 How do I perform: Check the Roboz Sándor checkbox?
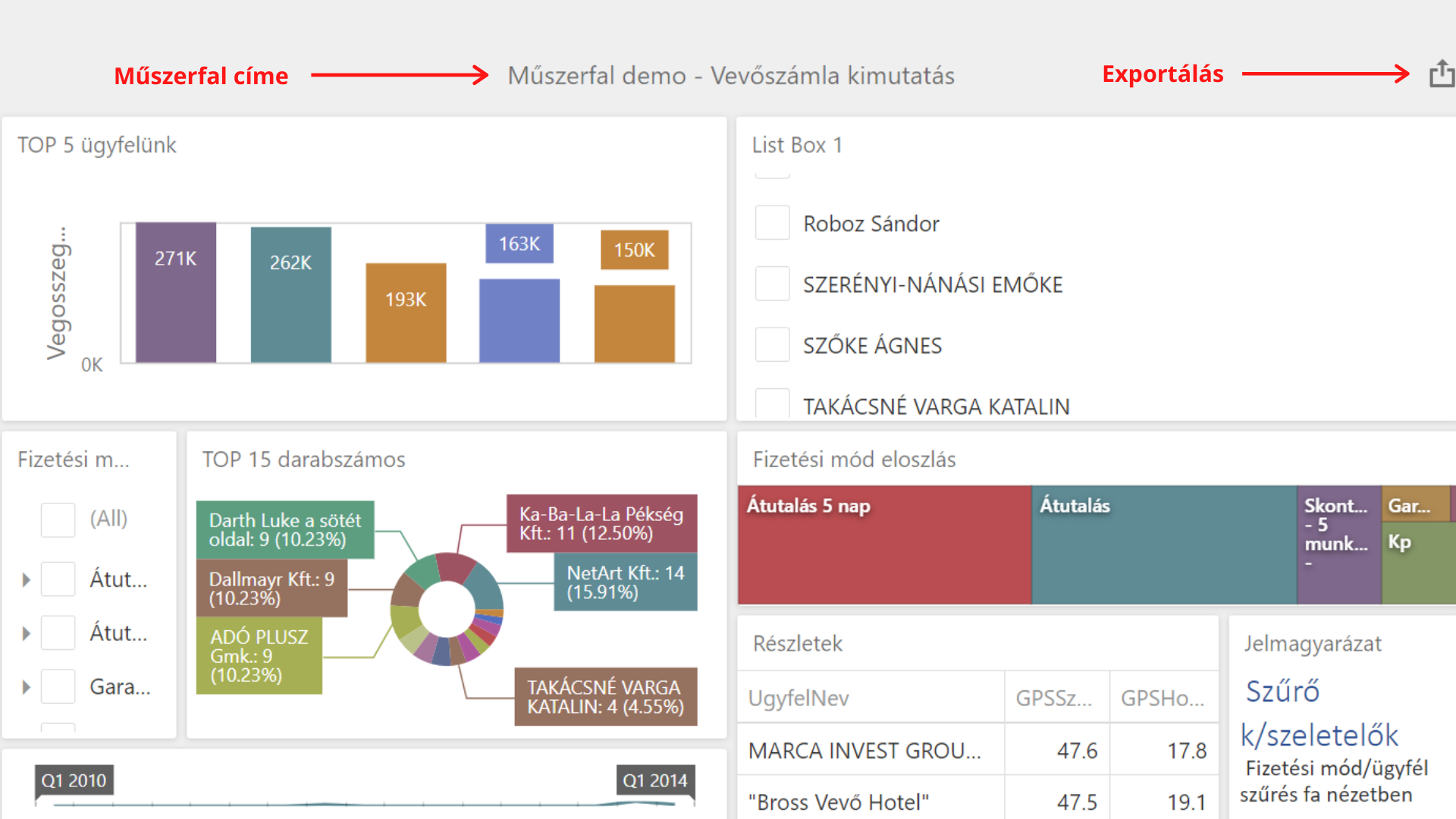(772, 223)
